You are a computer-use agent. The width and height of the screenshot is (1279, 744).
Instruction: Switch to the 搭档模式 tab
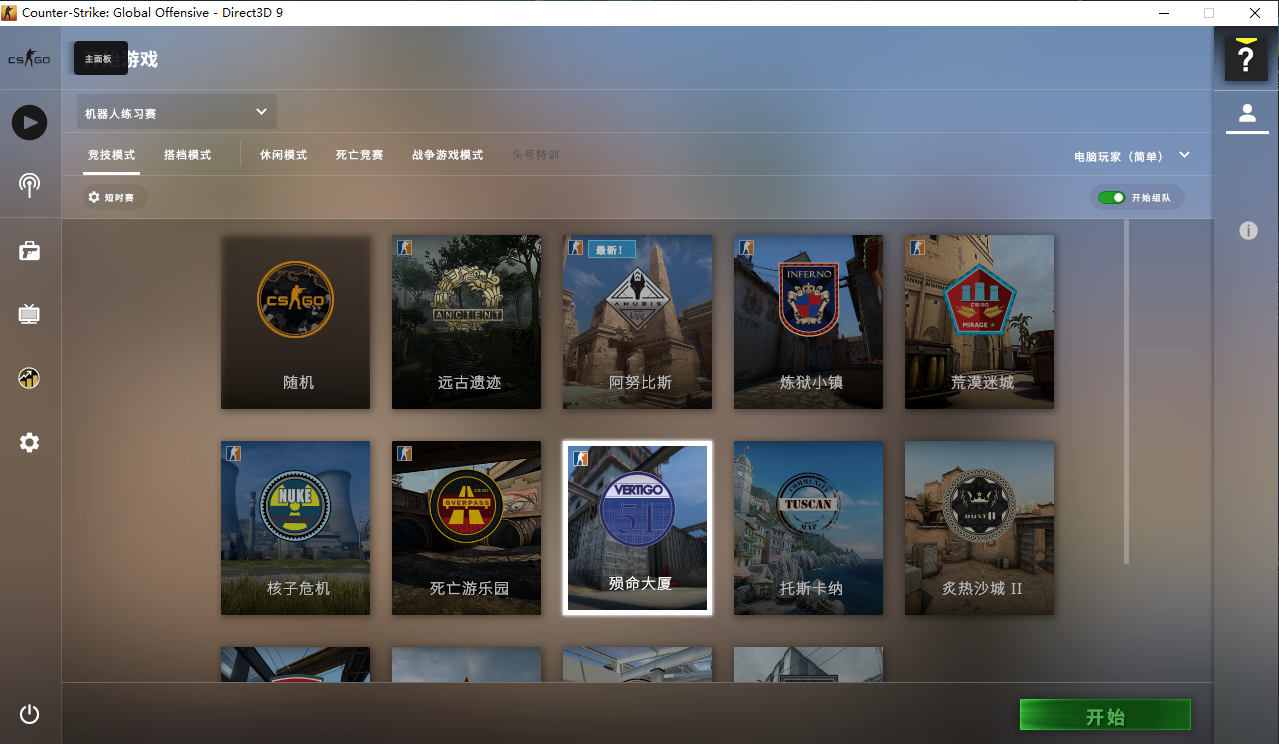187,156
